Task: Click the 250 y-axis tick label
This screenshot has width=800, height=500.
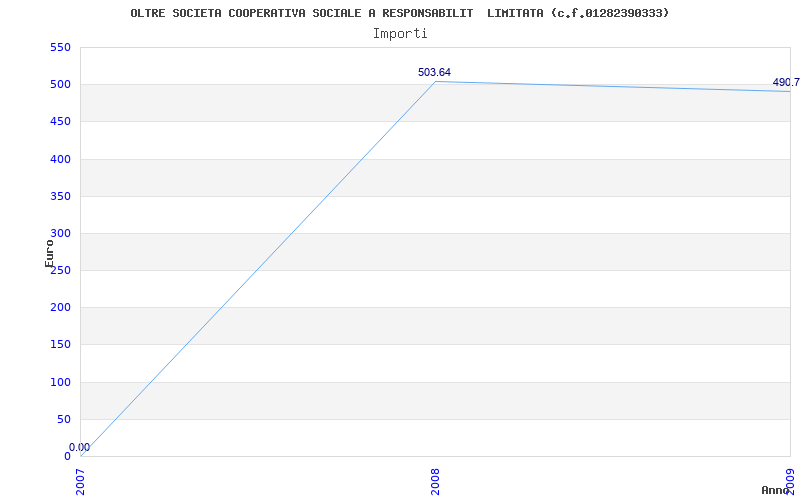Action: click(x=60, y=270)
